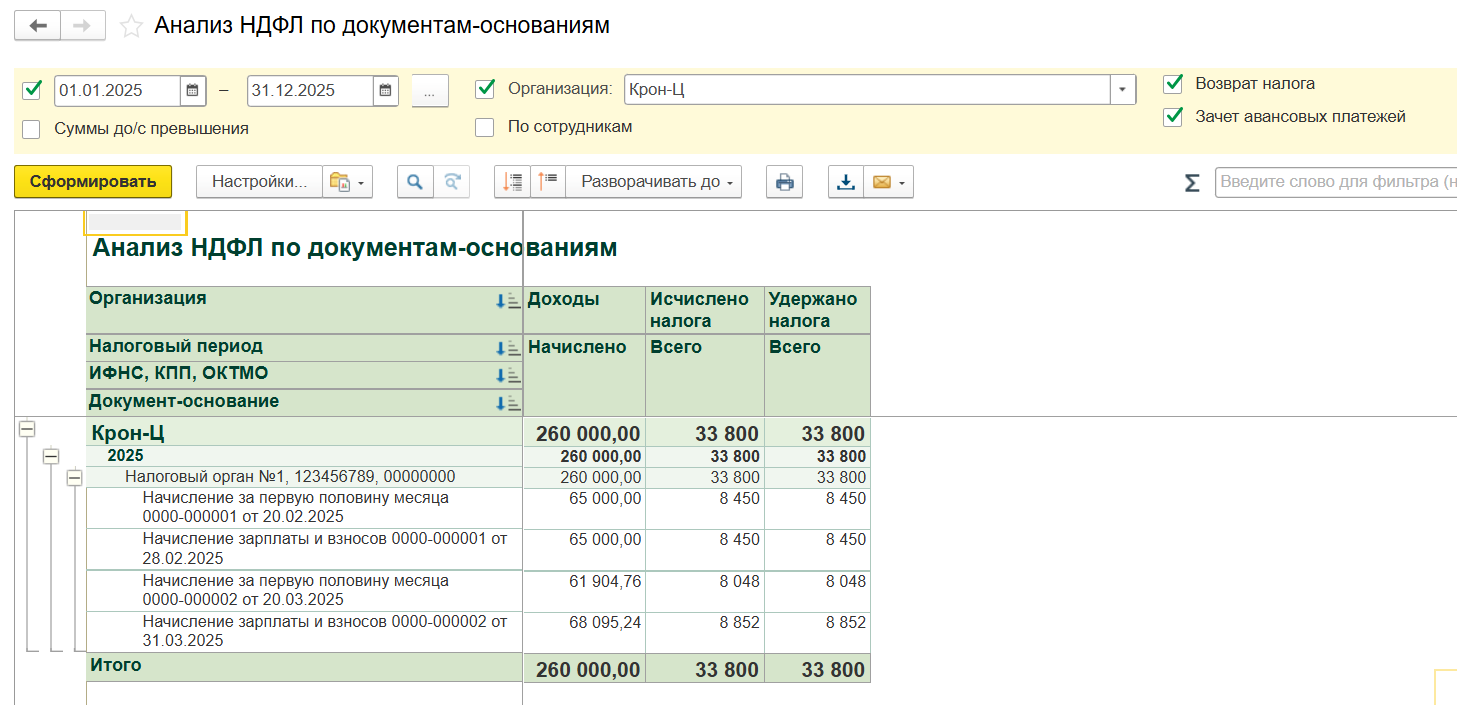Click the sigma sum icon
The height and width of the screenshot is (705, 1457).
(x=1192, y=183)
